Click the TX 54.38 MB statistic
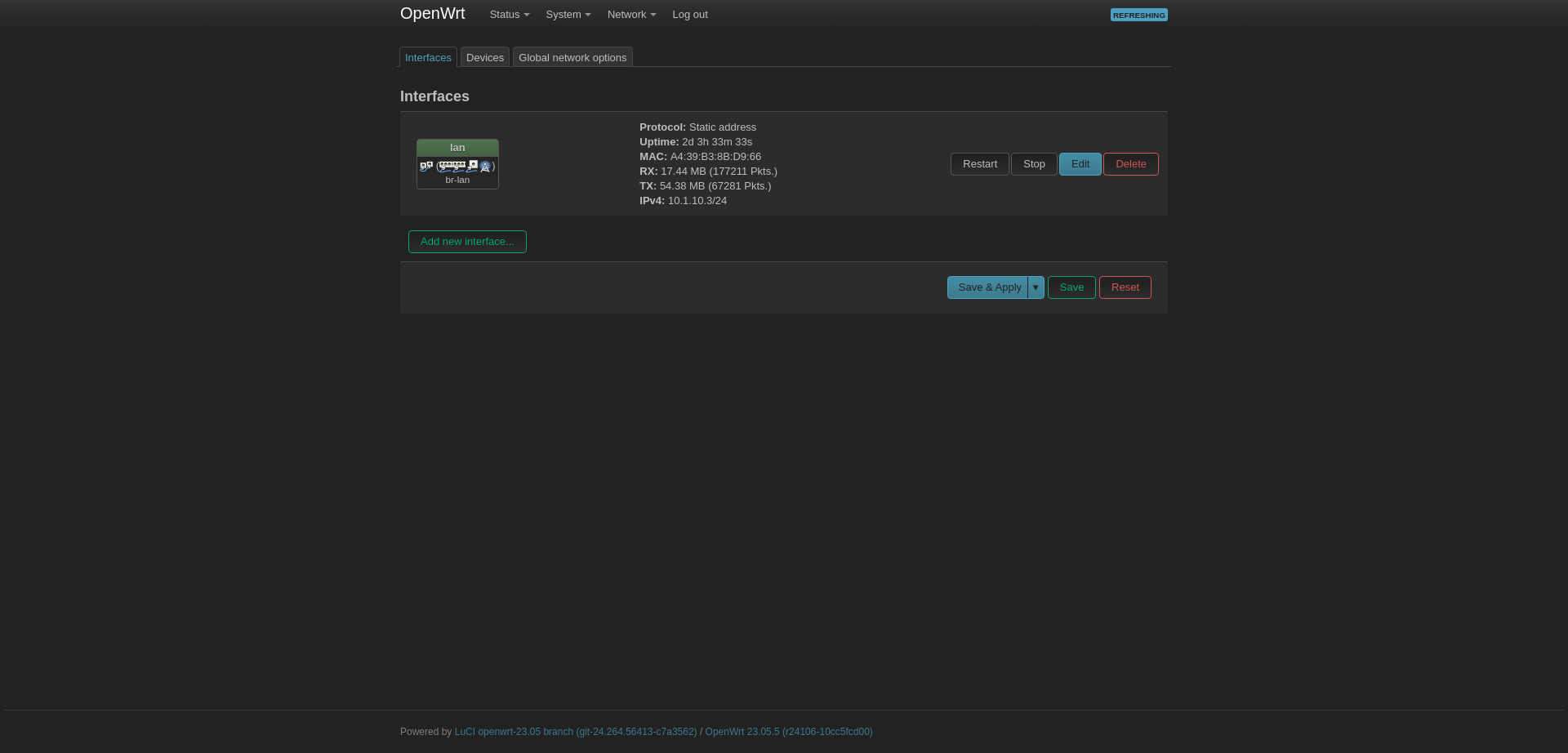 coord(706,186)
